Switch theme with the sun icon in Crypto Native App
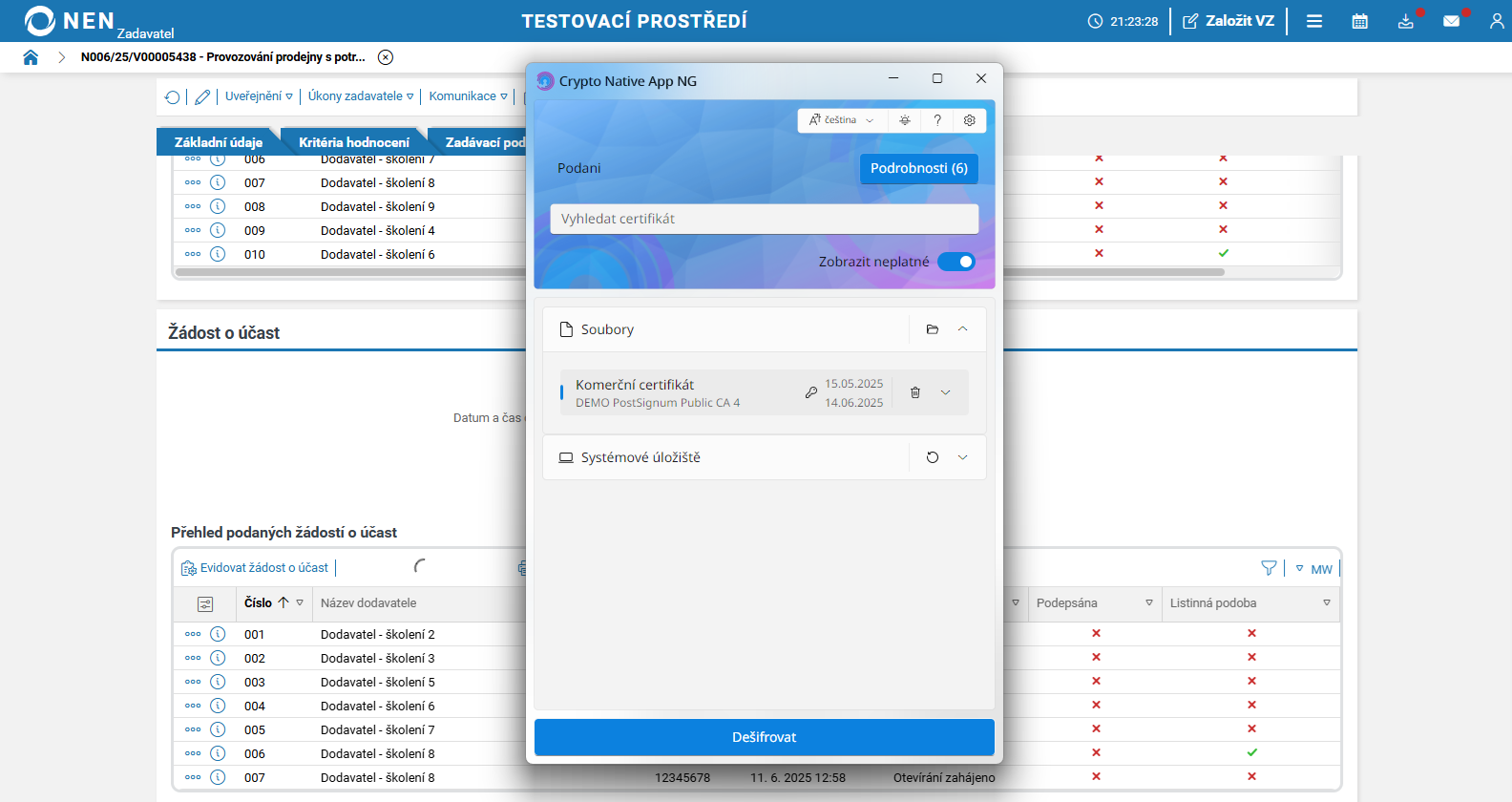 click(x=905, y=120)
